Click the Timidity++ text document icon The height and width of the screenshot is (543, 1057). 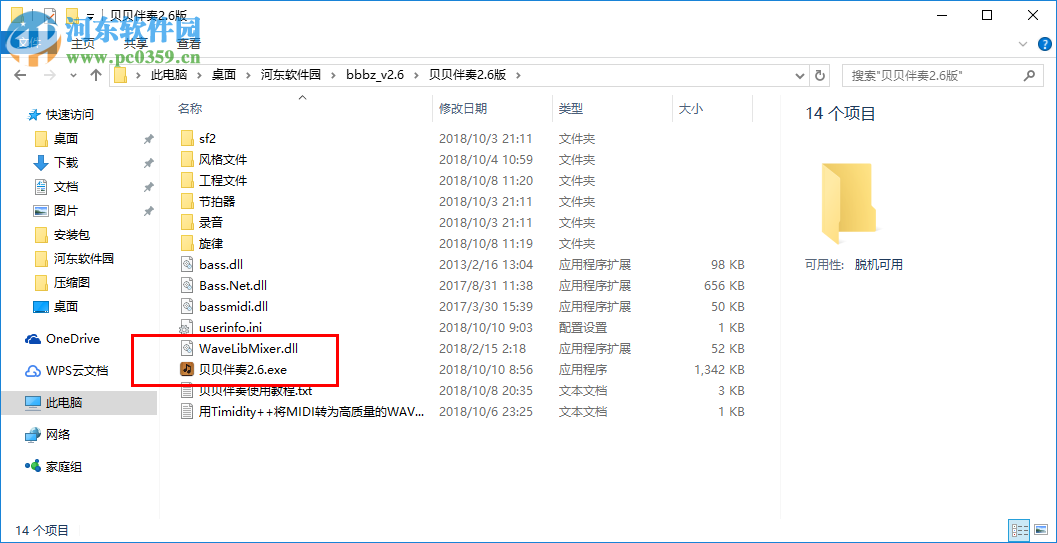point(187,411)
